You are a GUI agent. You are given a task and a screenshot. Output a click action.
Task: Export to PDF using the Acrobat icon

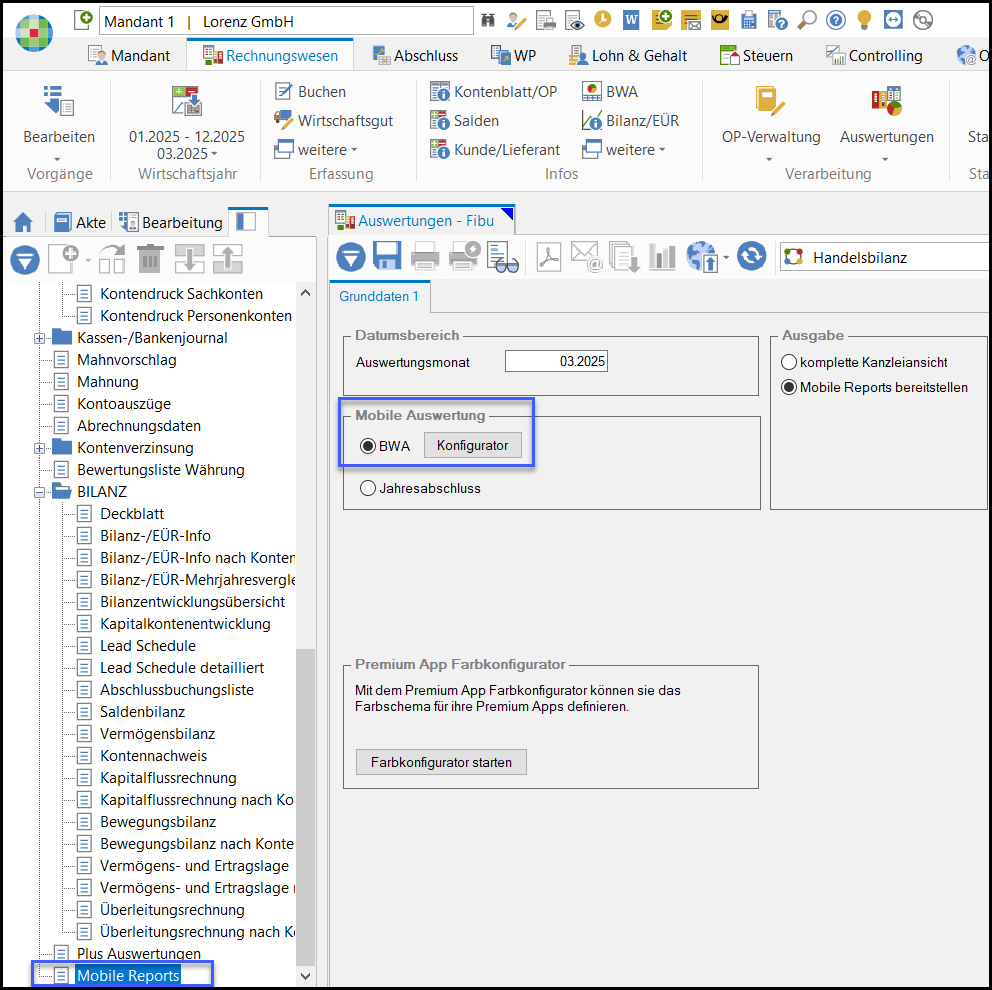pos(549,257)
